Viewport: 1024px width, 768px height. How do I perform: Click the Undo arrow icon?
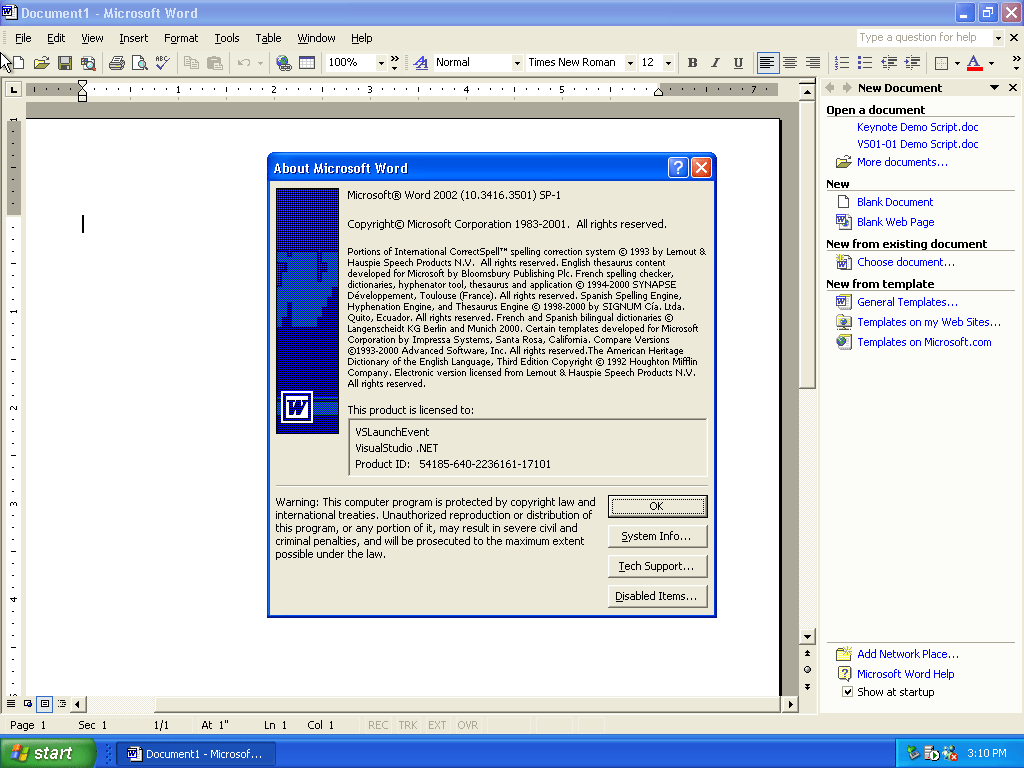tap(244, 63)
